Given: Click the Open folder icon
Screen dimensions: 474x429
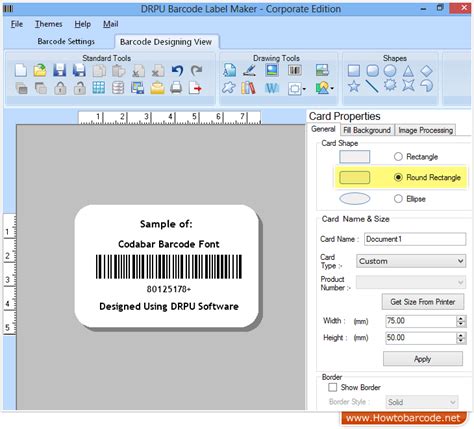Looking at the screenshot, I should point(40,70).
